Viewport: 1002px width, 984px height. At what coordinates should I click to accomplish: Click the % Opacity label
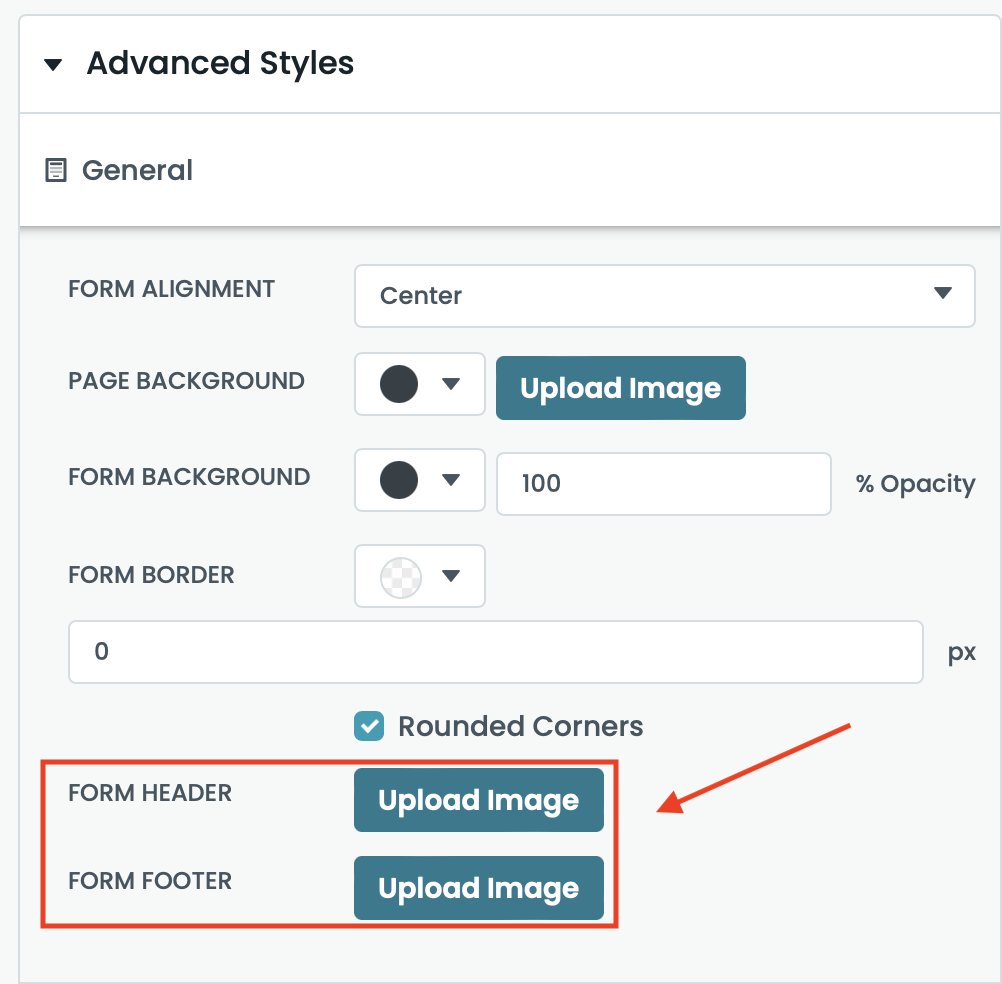(x=914, y=485)
